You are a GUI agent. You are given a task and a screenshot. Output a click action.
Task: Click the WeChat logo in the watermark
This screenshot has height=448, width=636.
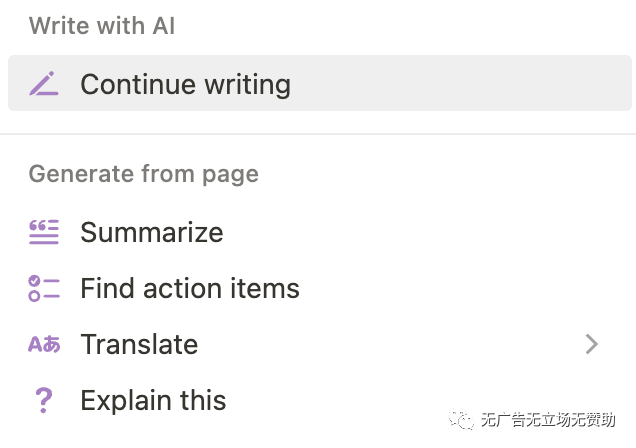461,420
